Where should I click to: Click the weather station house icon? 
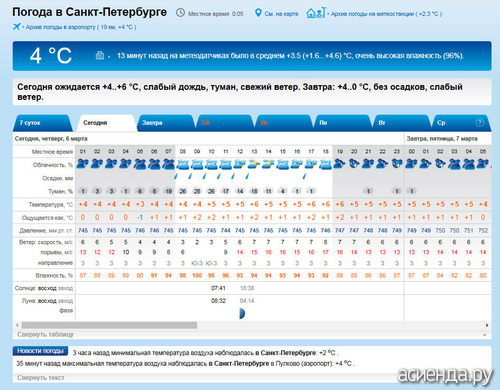point(316,13)
